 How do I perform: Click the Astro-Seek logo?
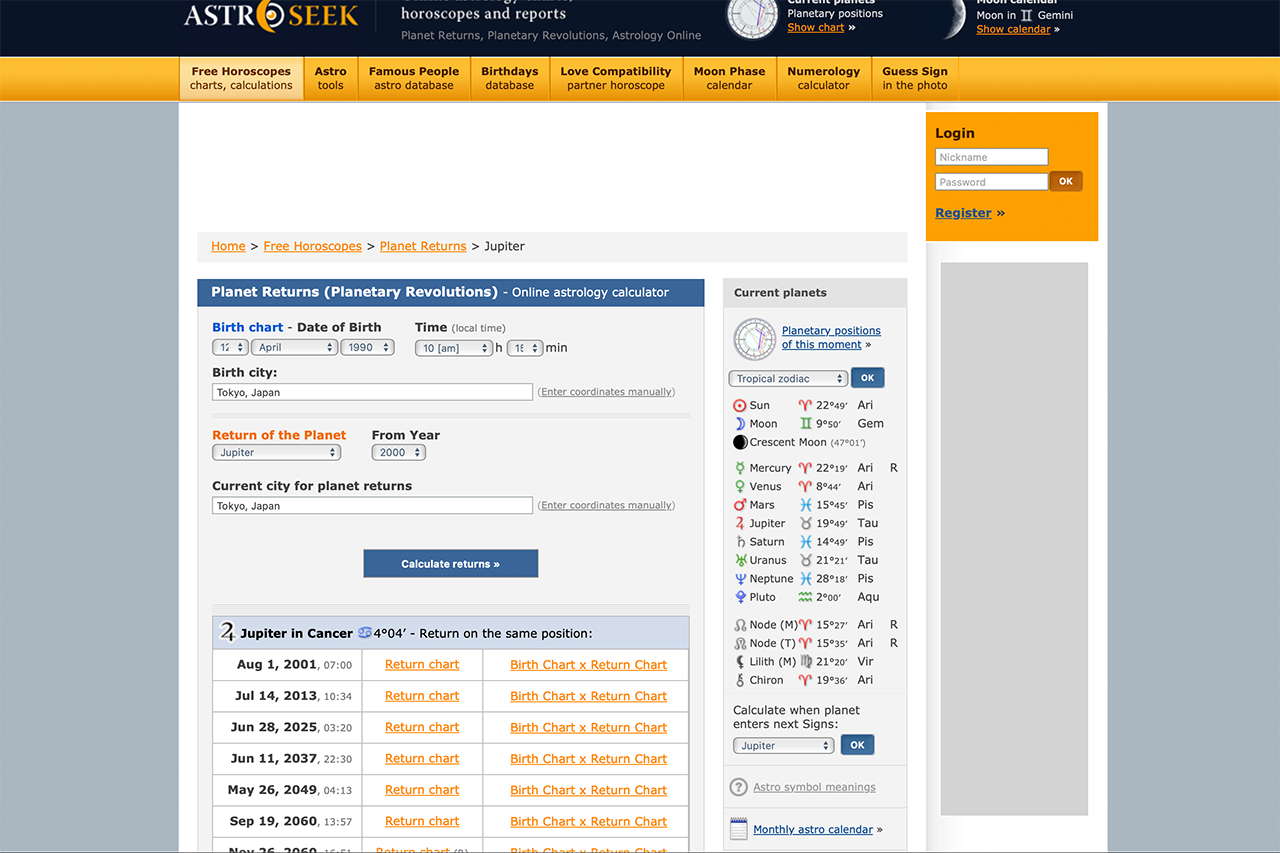point(271,15)
